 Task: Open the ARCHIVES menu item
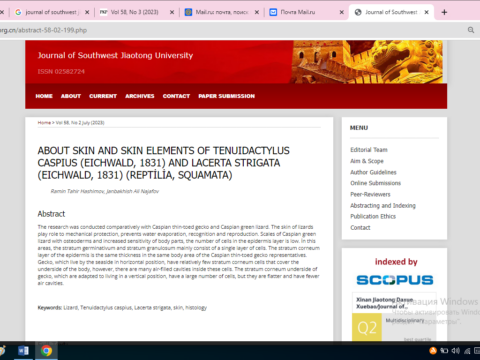[x=140, y=96]
